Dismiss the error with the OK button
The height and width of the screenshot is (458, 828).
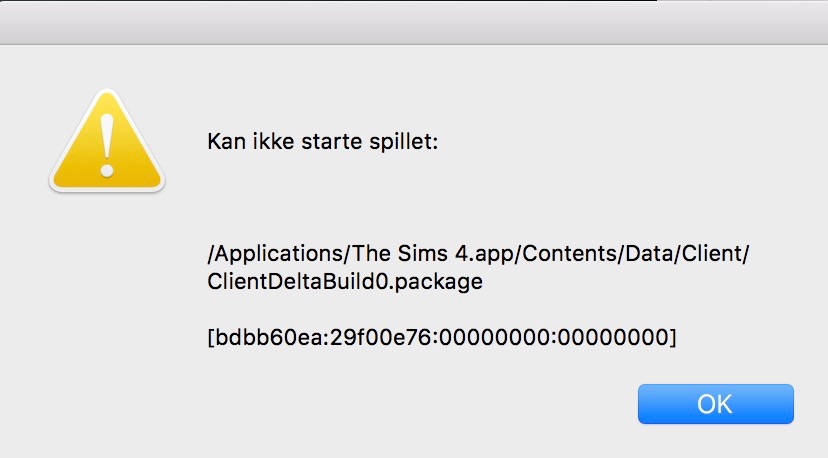pos(716,404)
